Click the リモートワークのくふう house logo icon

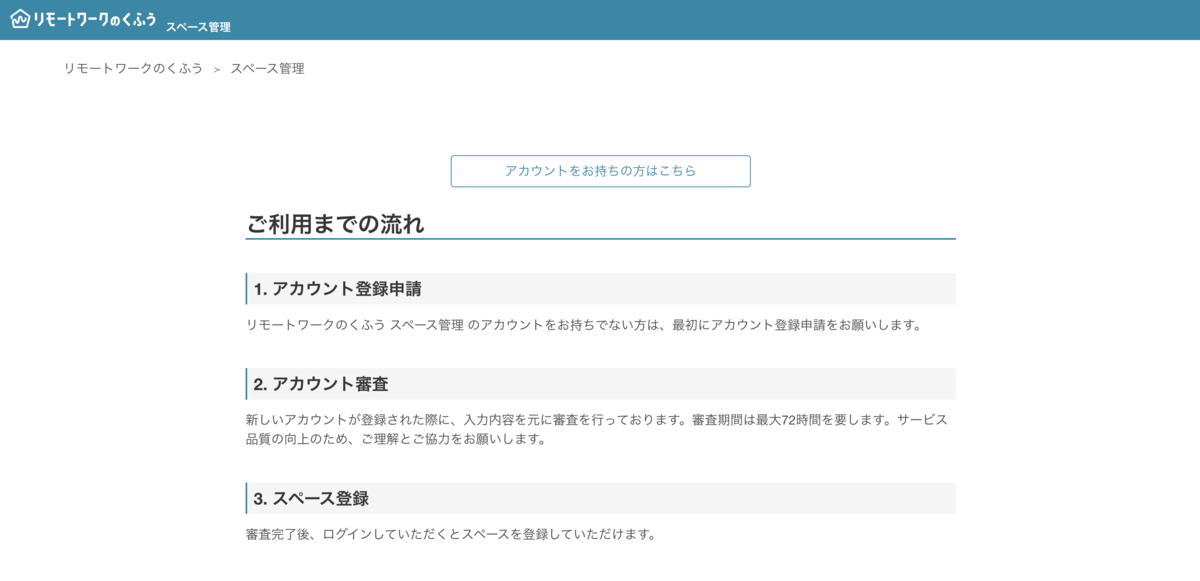(20, 18)
